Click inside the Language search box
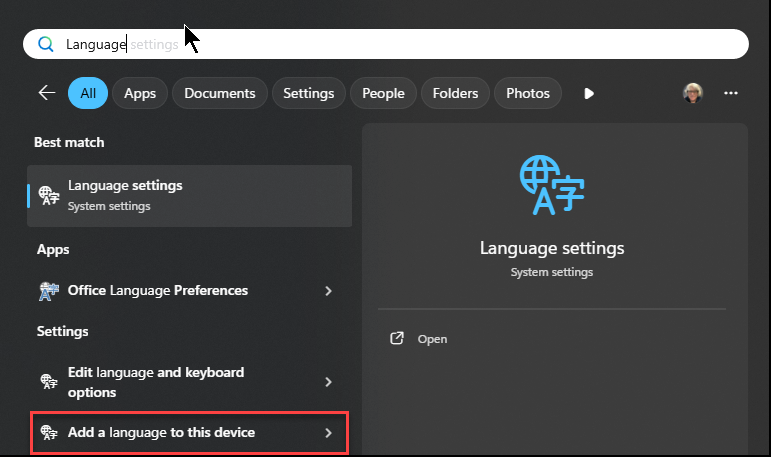771x457 pixels. [386, 44]
